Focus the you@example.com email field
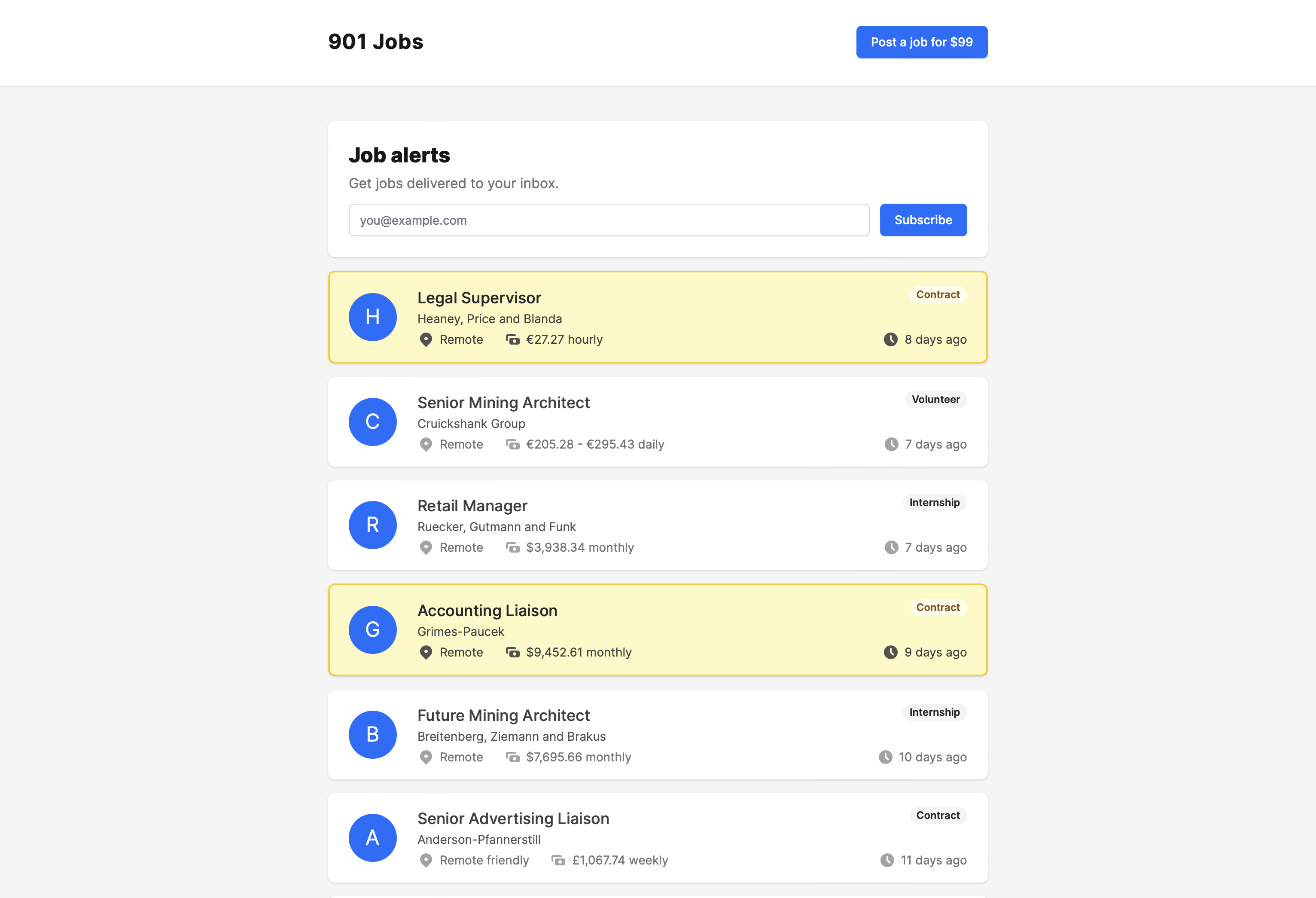 coord(609,220)
